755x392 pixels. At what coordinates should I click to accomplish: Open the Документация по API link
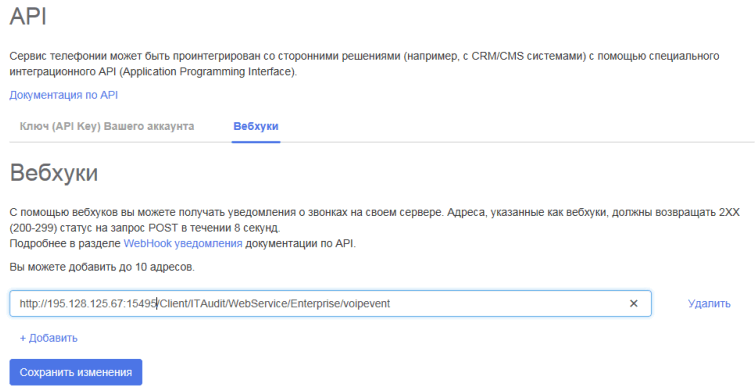[64, 95]
